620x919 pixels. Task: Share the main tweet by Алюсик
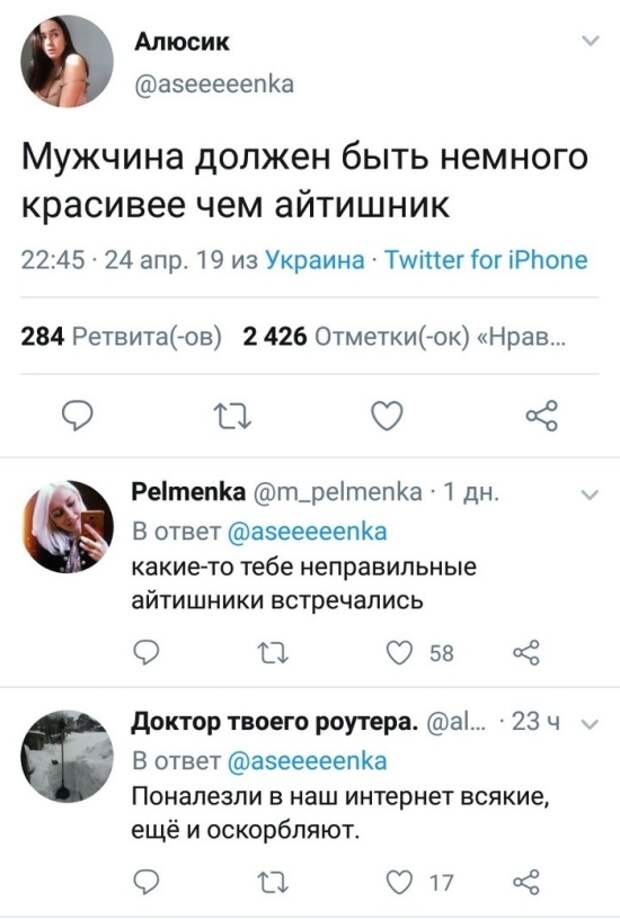pyautogui.click(x=541, y=414)
